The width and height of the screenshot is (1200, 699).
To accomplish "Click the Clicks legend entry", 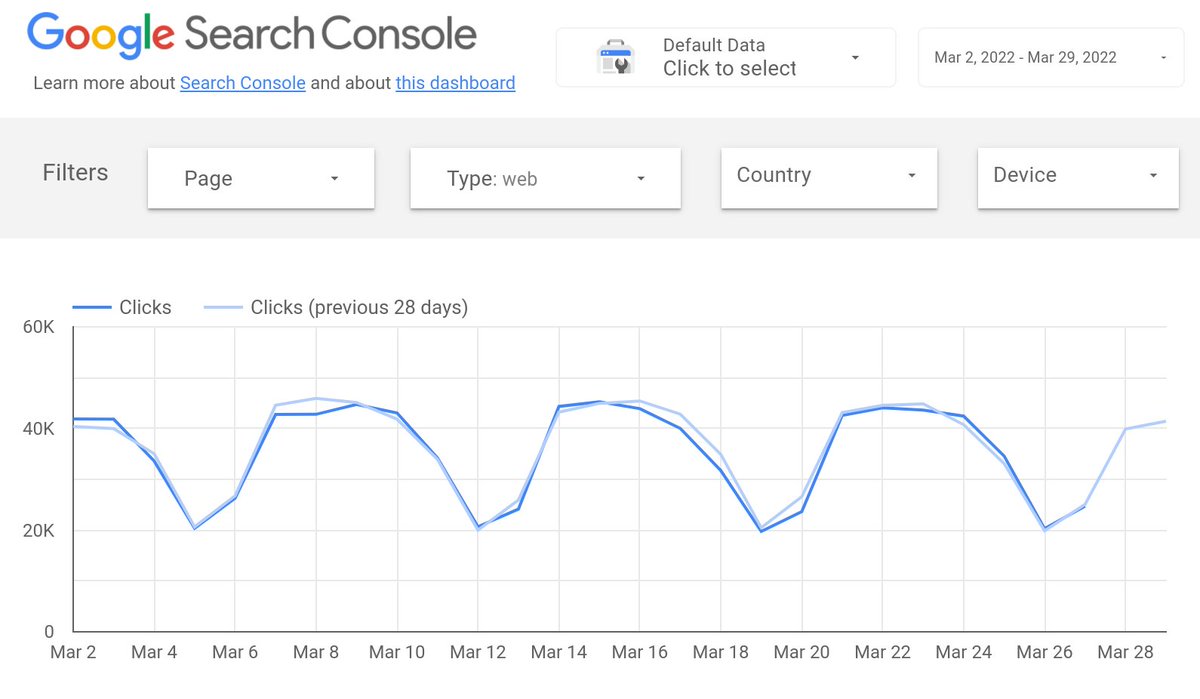I will tap(122, 307).
